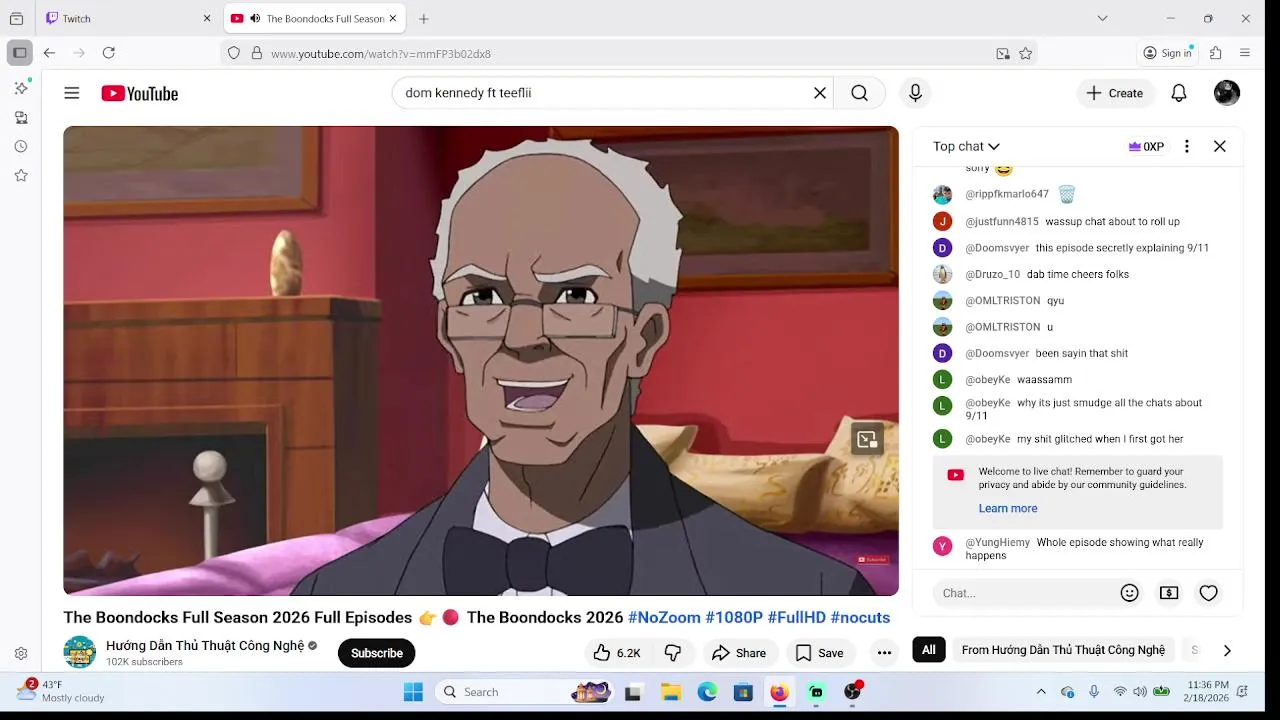Open Firefox extensions puzzle icon
Image resolution: width=1280 pixels, height=720 pixels.
tap(1216, 53)
